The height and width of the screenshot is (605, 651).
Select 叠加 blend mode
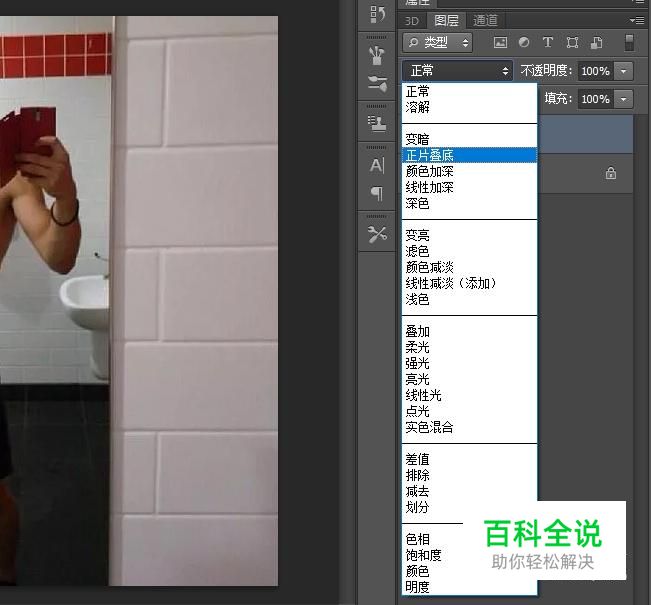pyautogui.click(x=470, y=331)
